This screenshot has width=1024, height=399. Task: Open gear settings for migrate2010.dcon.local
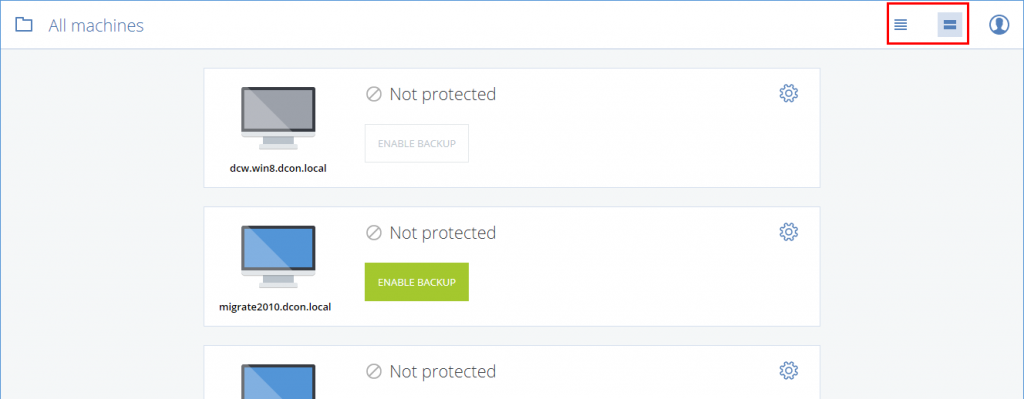click(x=789, y=232)
